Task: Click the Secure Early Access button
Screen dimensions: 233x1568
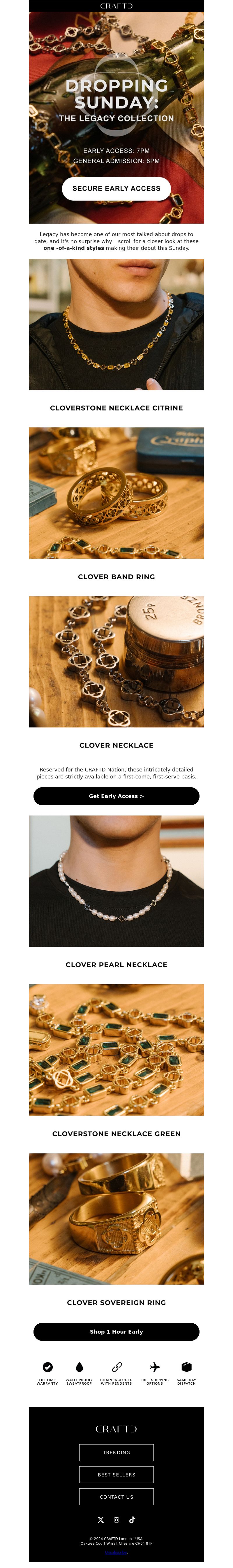Action: pos(116,189)
